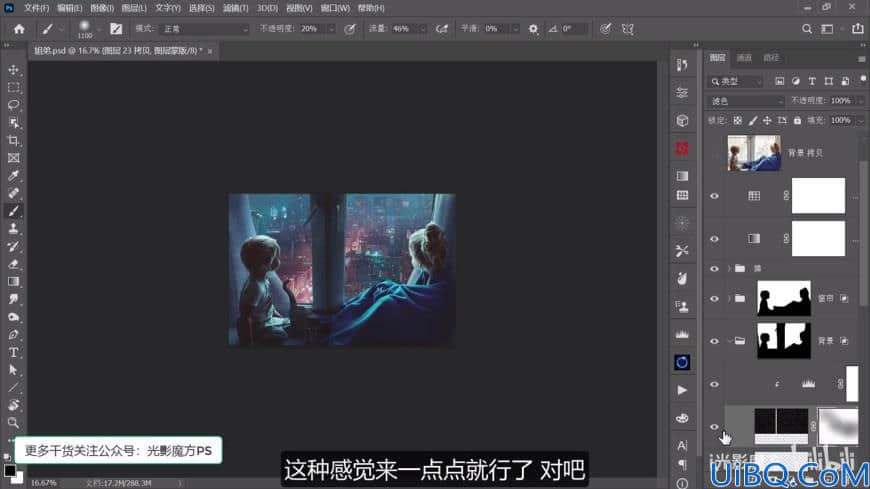Select the Object Selection tool

pyautogui.click(x=13, y=123)
